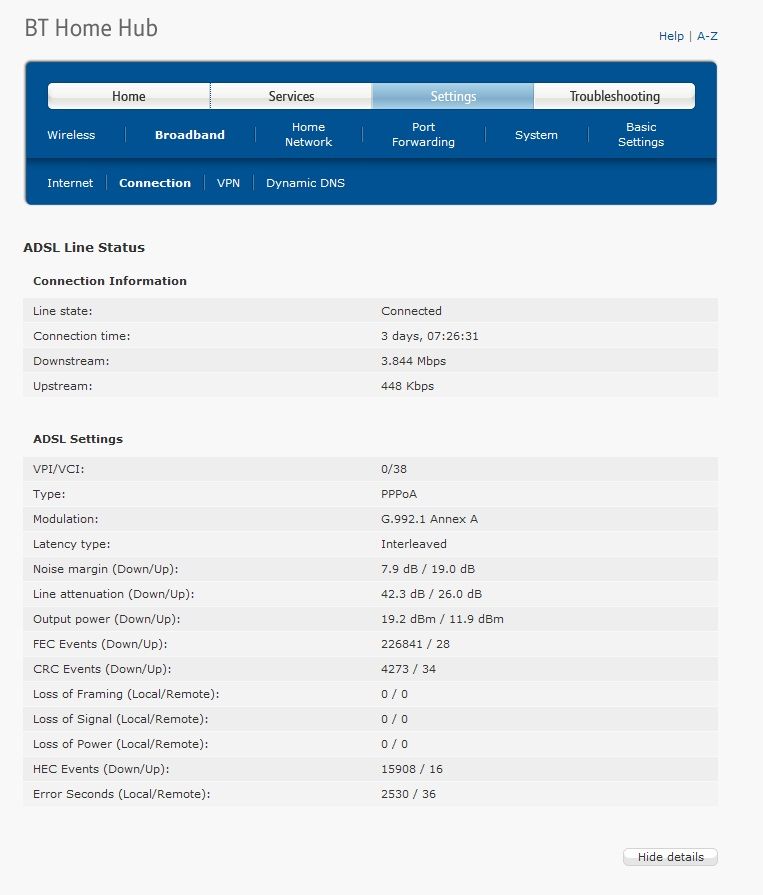
Task: Select the Connected line state value
Action: tap(411, 311)
